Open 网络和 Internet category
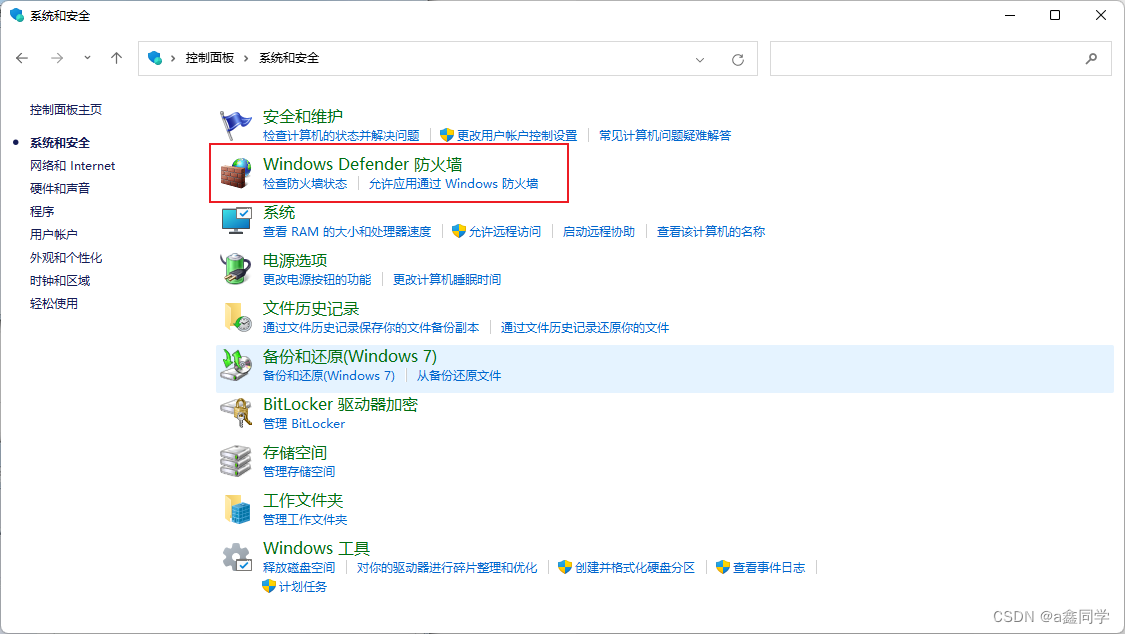The image size is (1125, 634). point(72,166)
